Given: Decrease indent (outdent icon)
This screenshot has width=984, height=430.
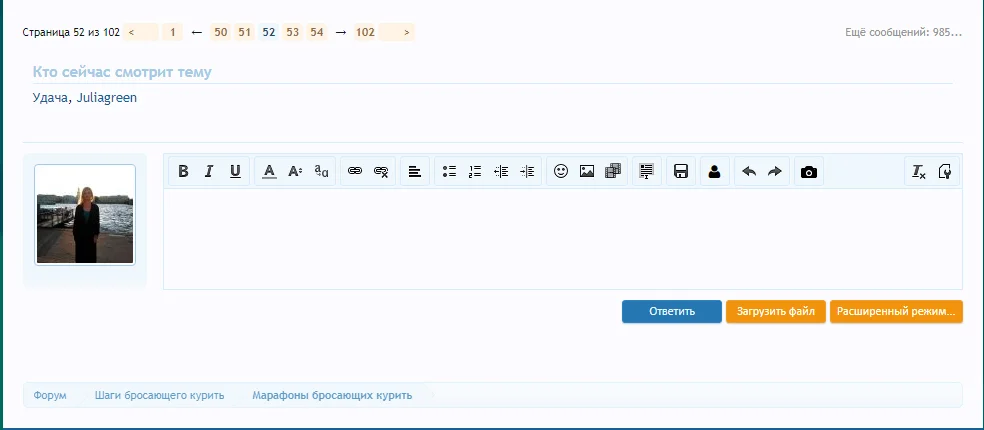Looking at the screenshot, I should [x=501, y=171].
